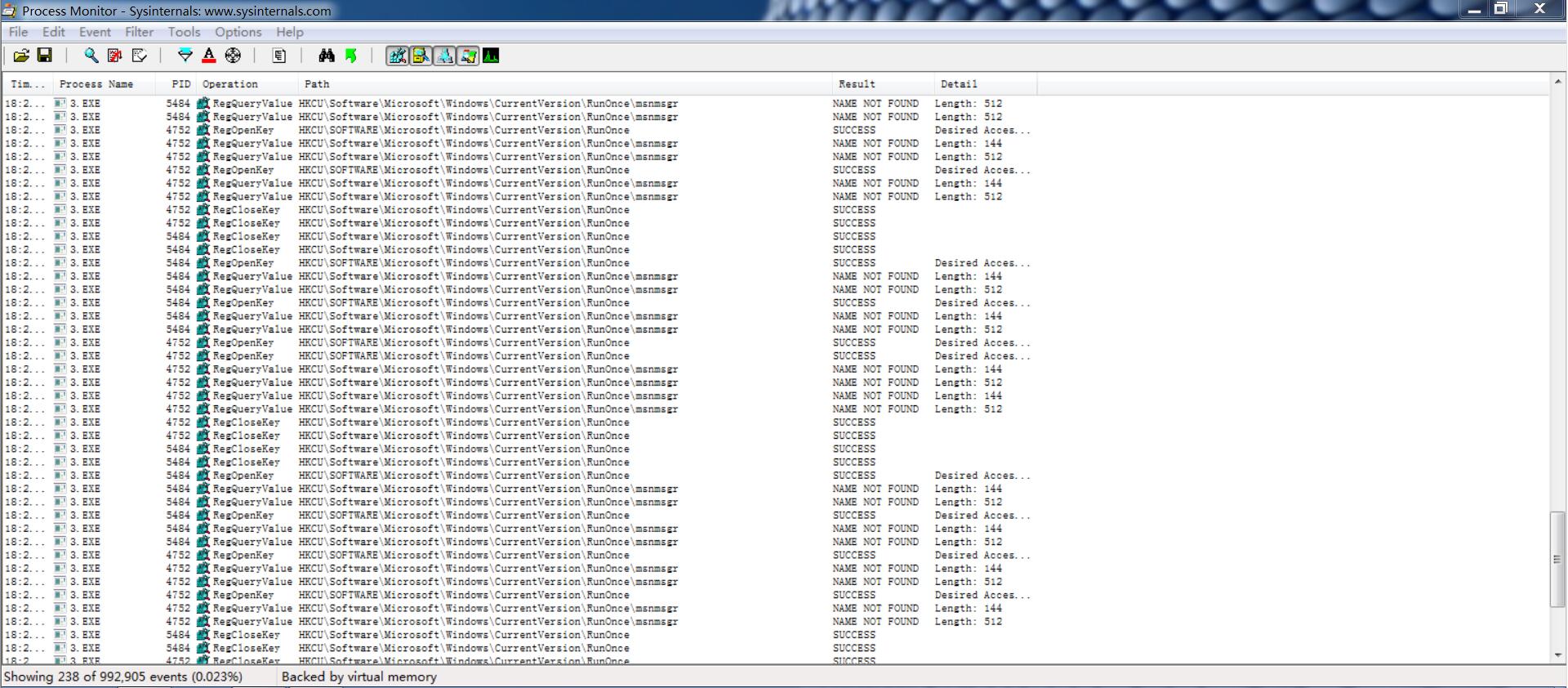
Task: Sort by the Process Name column header
Action: pyautogui.click(x=105, y=84)
